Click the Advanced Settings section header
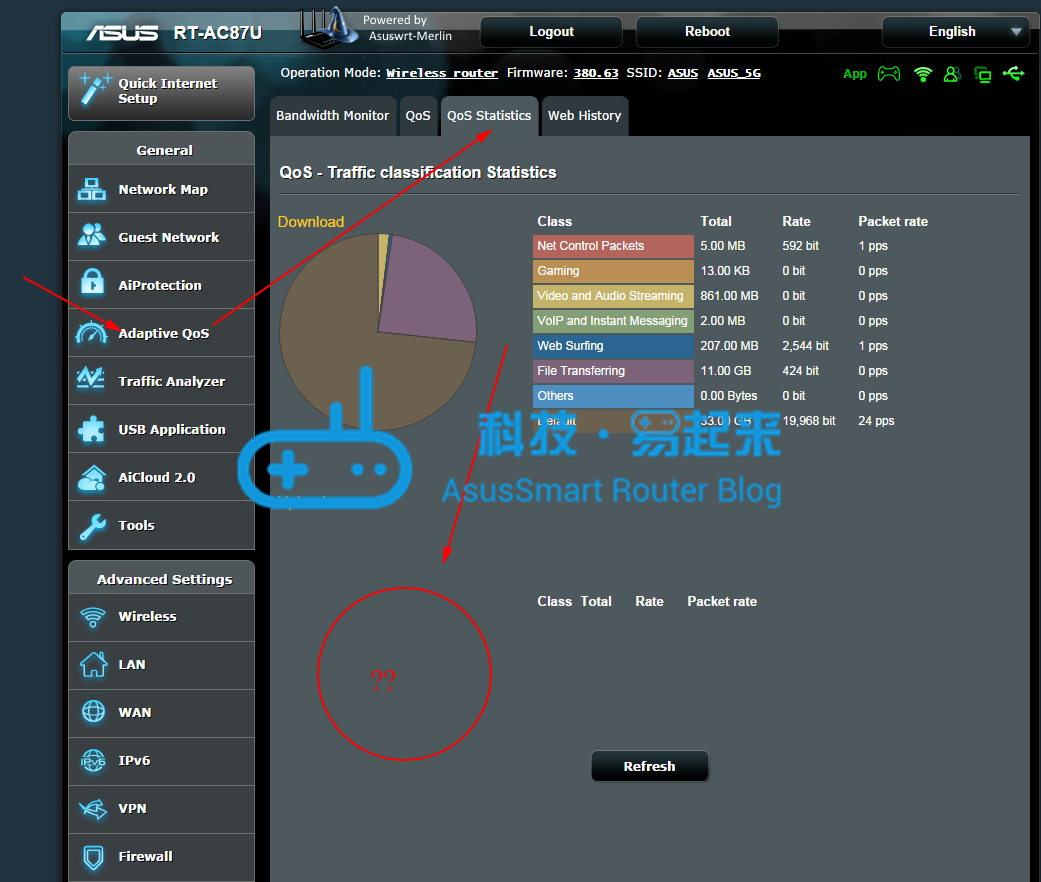Screen dimensions: 1041x882 (x=161, y=579)
